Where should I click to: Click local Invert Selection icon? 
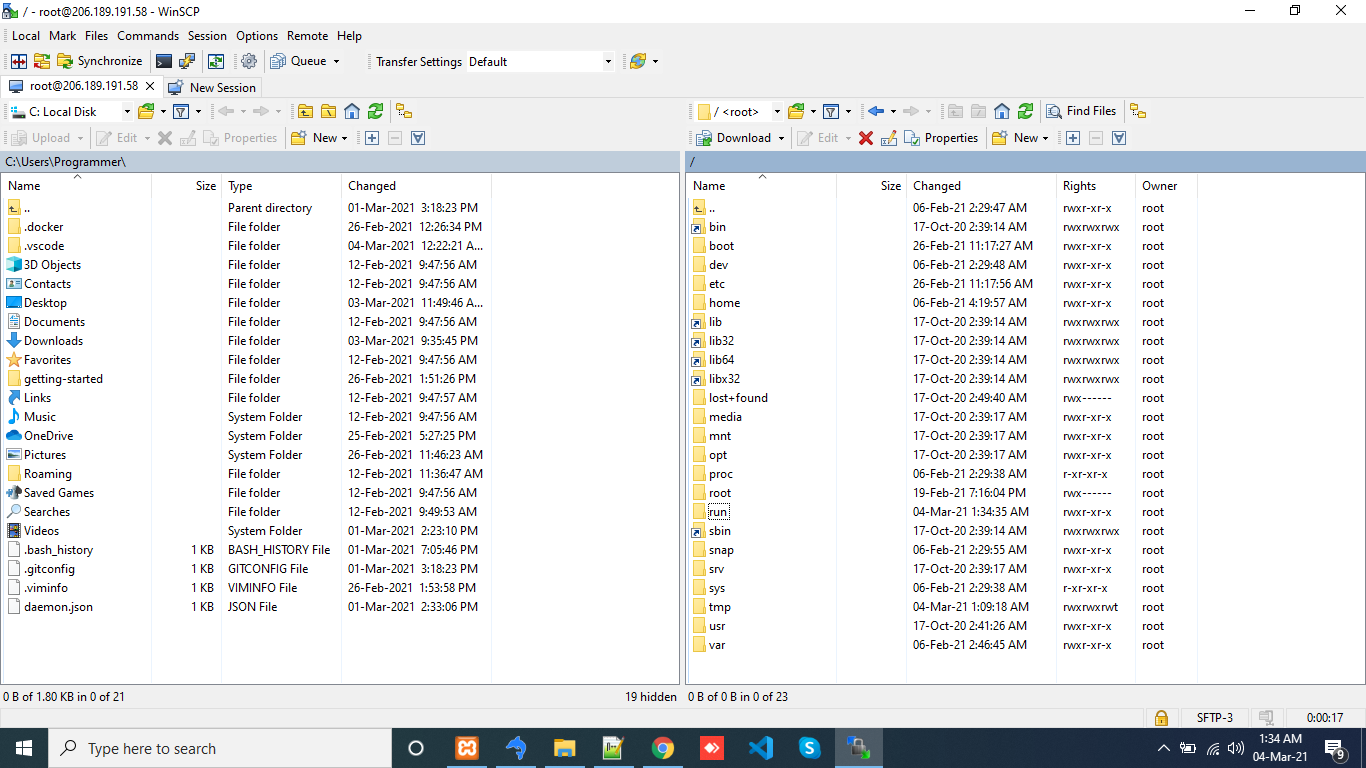click(x=418, y=138)
